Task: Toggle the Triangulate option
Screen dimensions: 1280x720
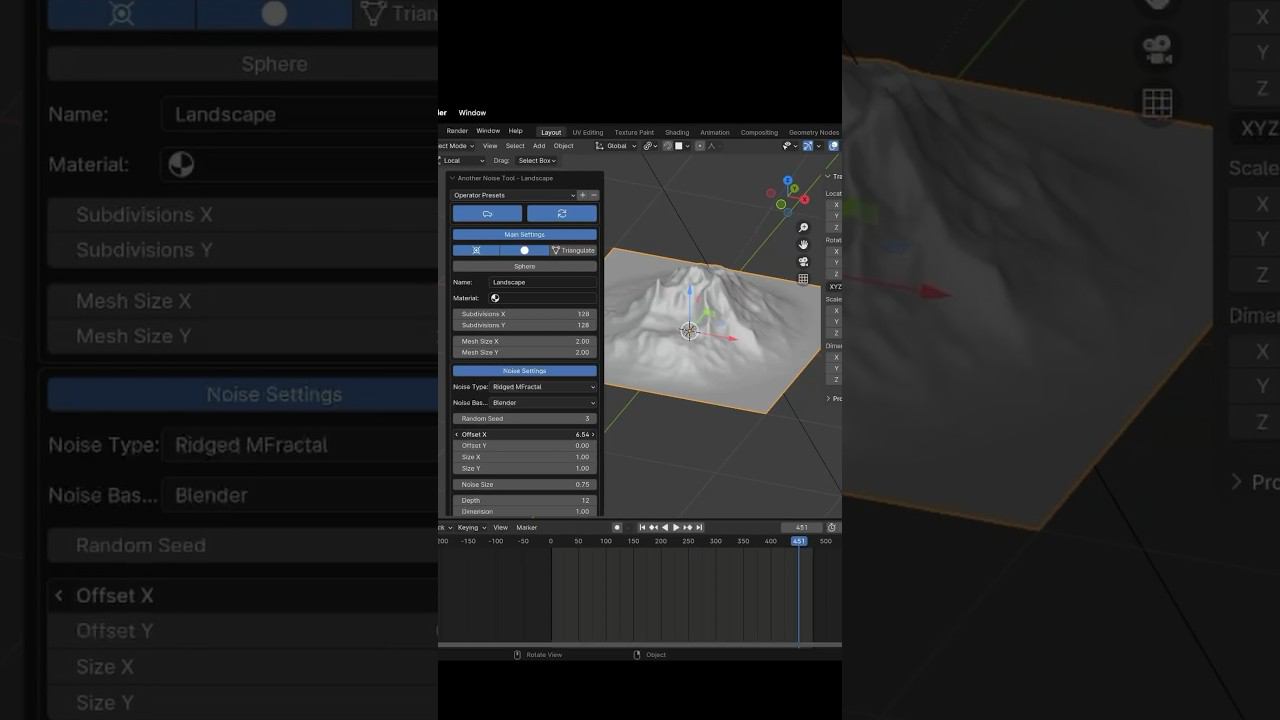Action: point(573,250)
